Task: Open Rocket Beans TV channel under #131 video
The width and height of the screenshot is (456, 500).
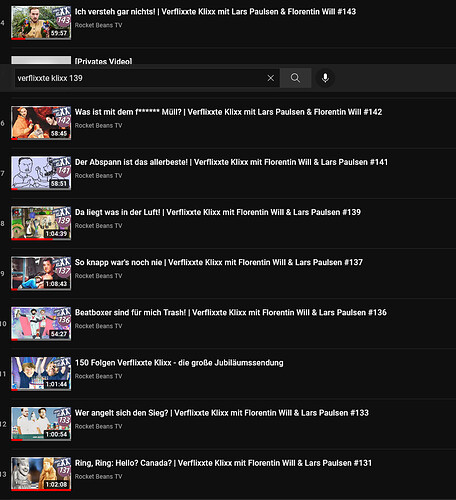Action: [x=98, y=477]
